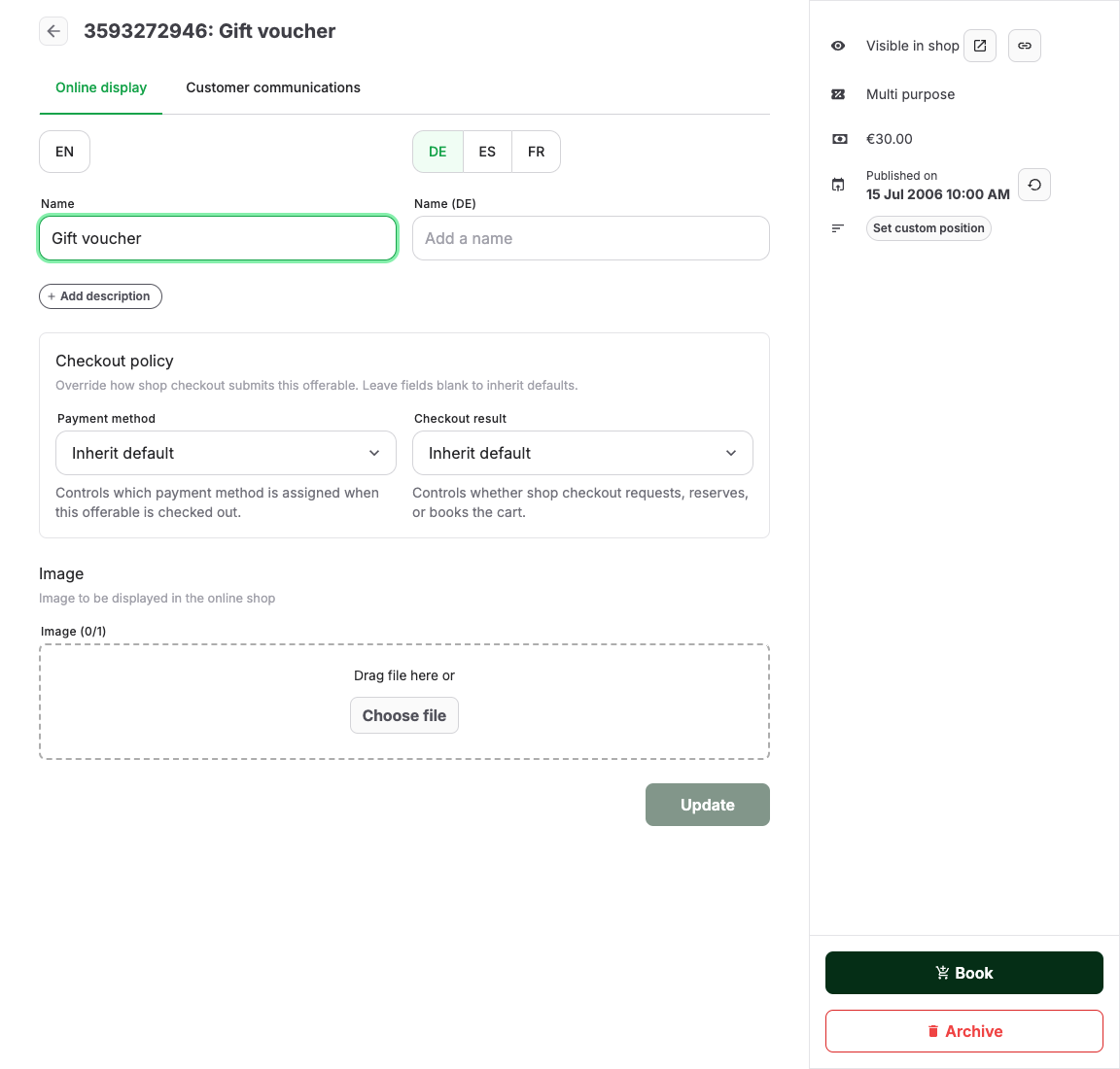The height and width of the screenshot is (1069, 1120).
Task: Click the reset published date icon
Action: tap(1034, 185)
